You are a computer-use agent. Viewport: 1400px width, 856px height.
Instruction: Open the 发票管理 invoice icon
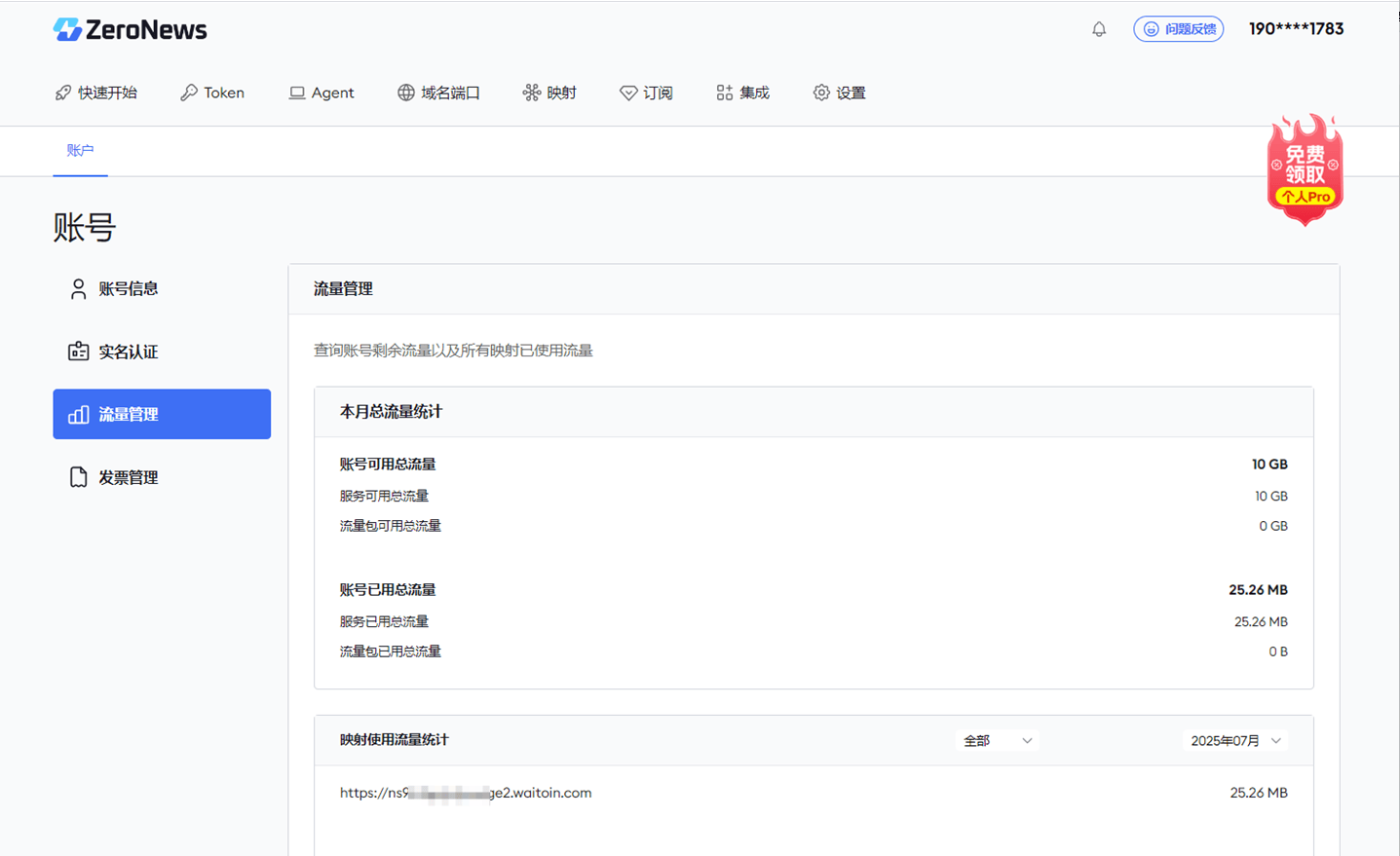(x=78, y=477)
